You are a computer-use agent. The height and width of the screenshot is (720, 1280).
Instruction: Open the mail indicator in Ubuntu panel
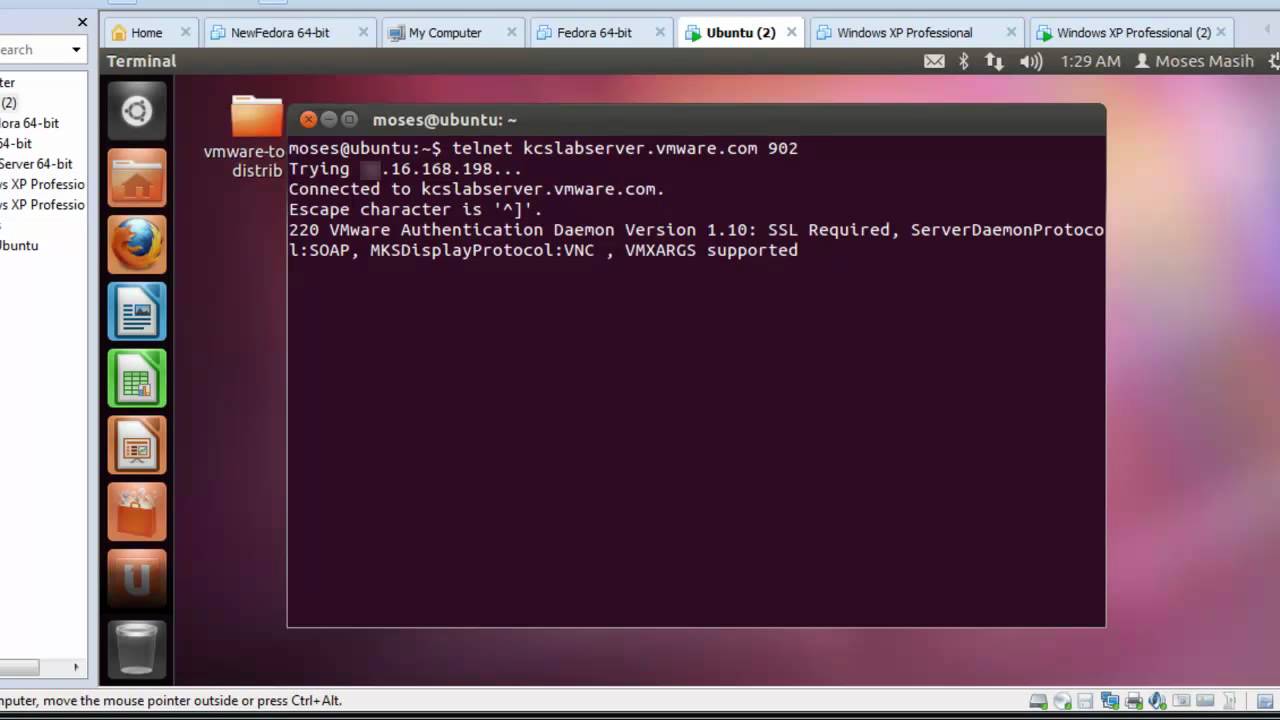tap(934, 61)
